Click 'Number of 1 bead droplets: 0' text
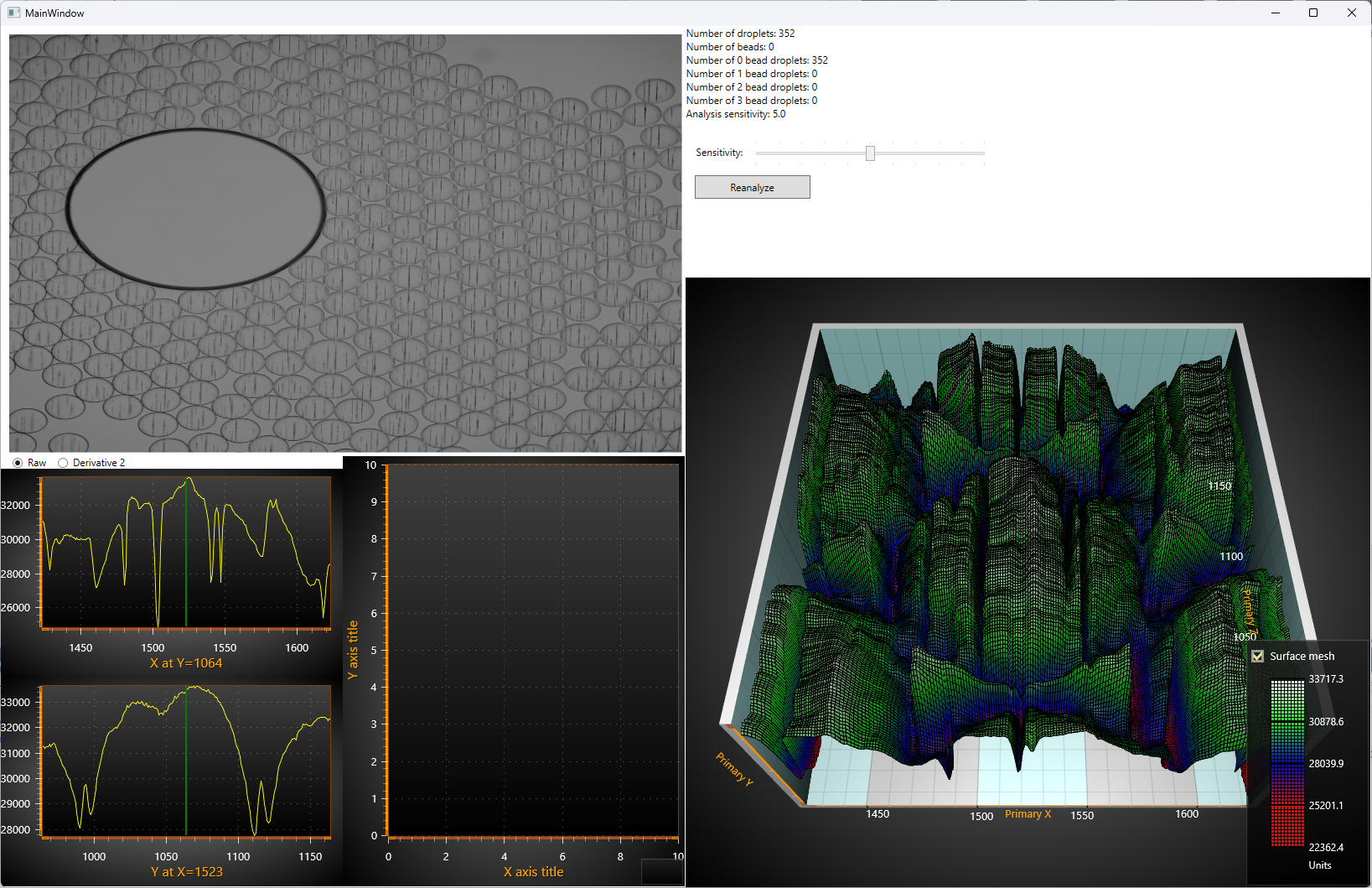This screenshot has width=1372, height=888. pos(752,74)
